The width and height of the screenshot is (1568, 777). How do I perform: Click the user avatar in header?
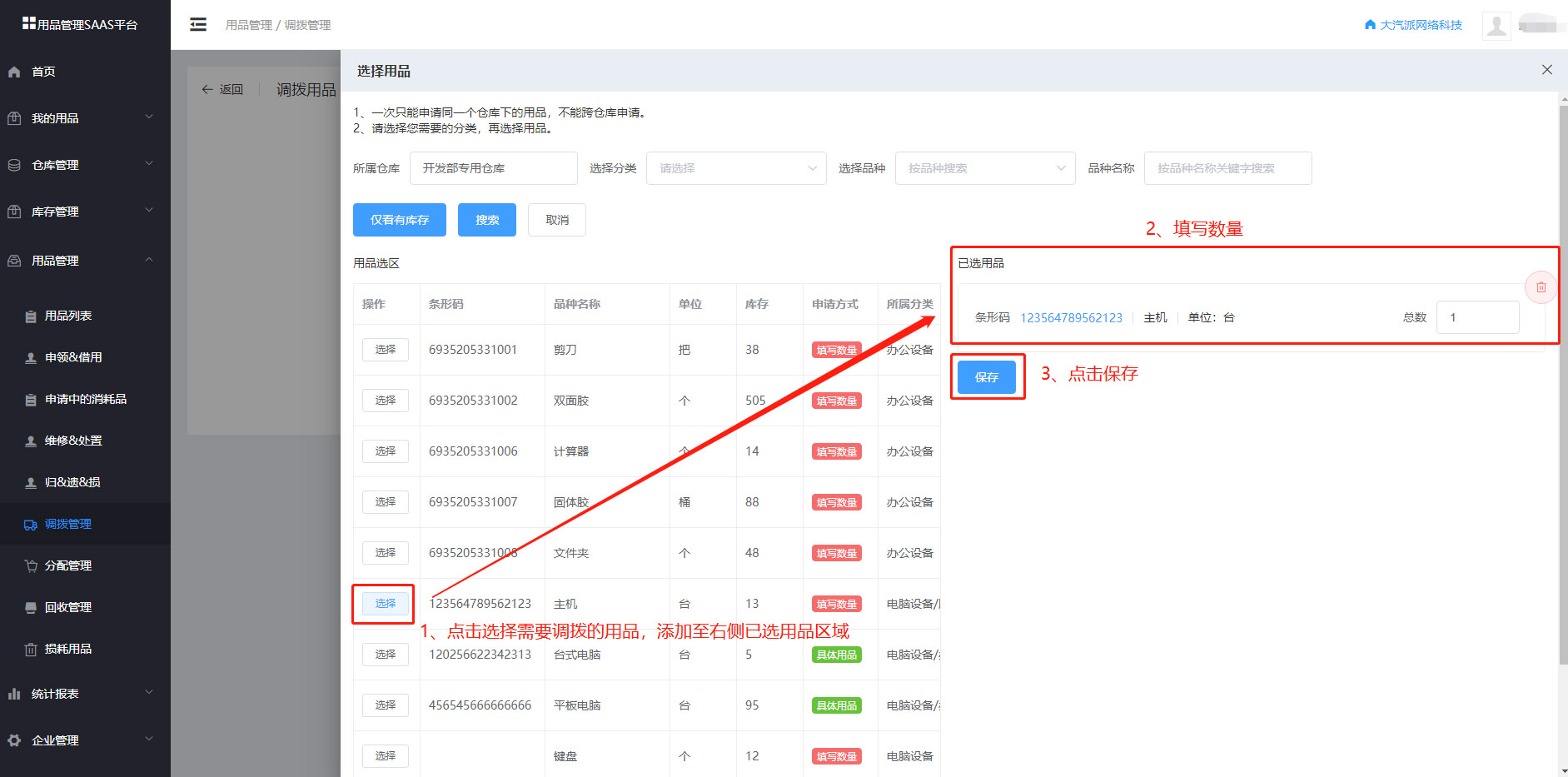[x=1496, y=25]
